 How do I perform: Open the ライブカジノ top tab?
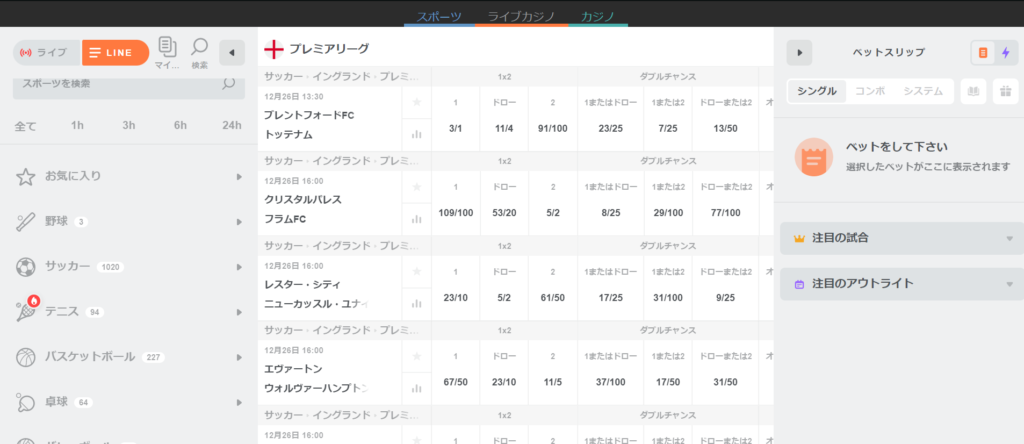521,16
